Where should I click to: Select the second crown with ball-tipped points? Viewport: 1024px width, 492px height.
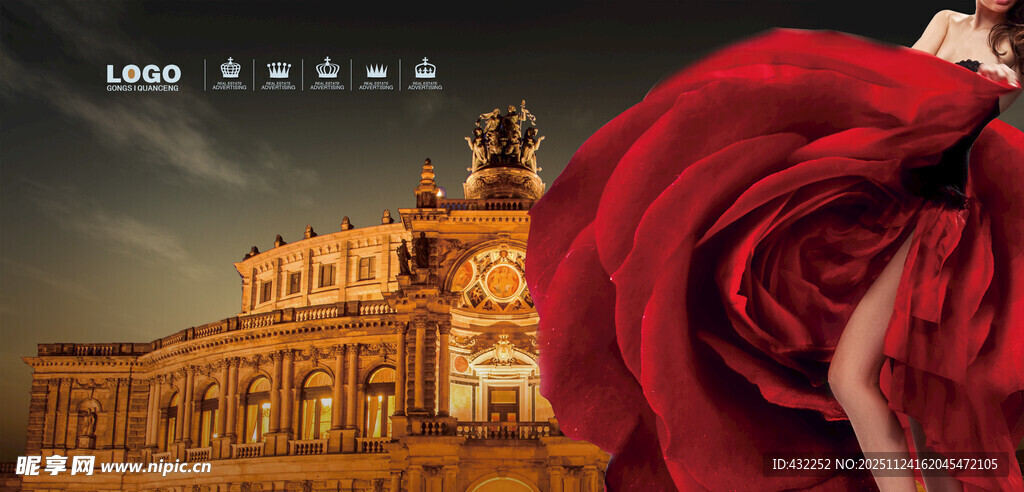(279, 69)
